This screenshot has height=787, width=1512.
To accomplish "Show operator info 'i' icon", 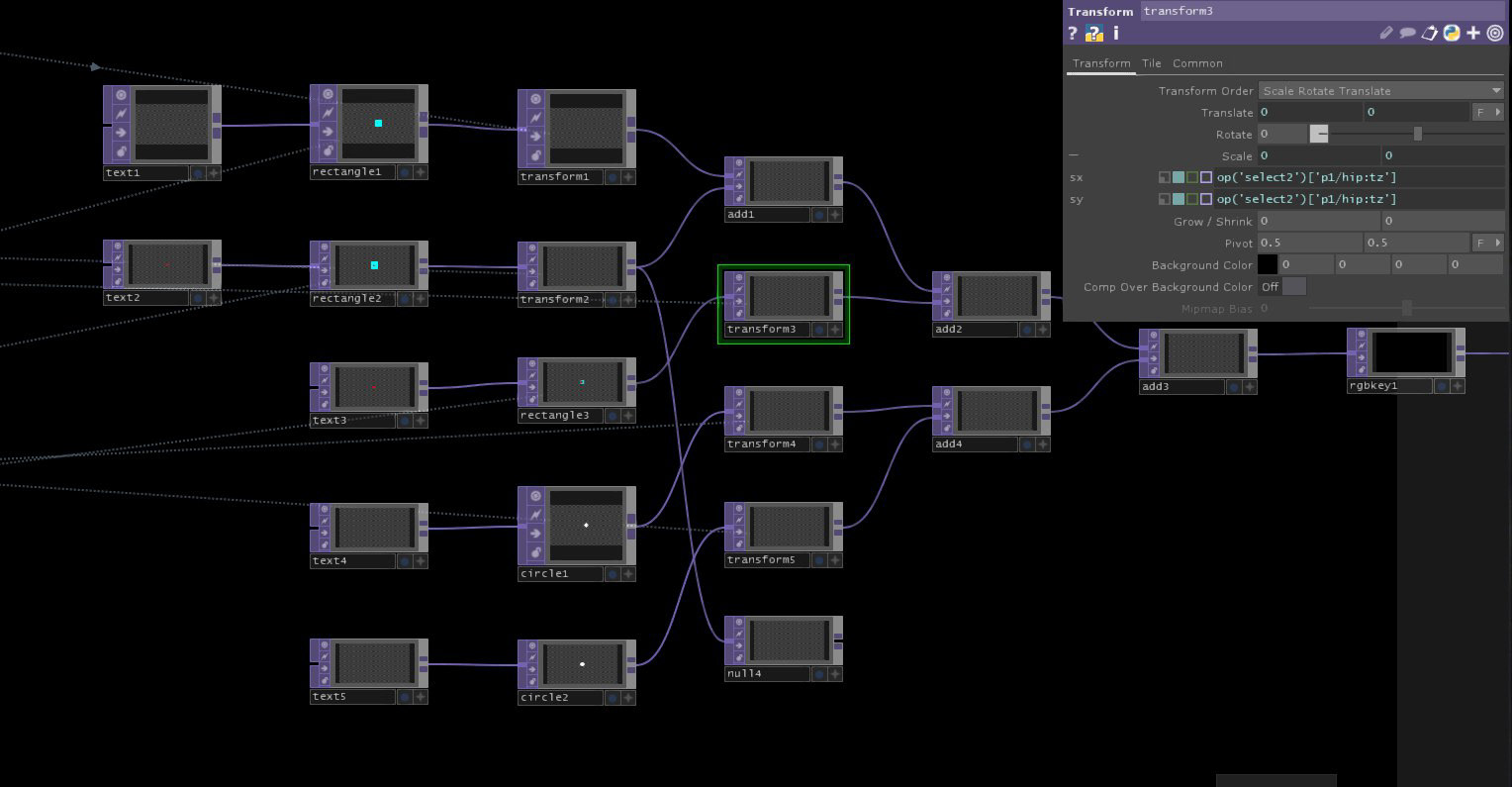I will click(1116, 34).
